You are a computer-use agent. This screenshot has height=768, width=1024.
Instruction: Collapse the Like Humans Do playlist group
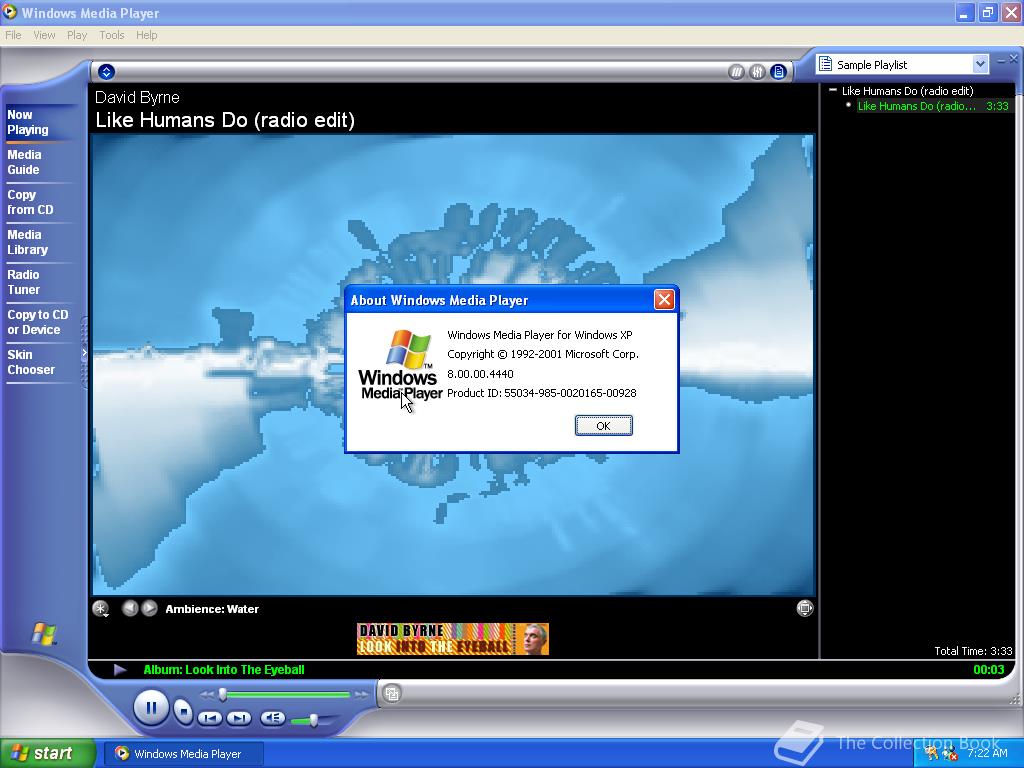[x=833, y=90]
